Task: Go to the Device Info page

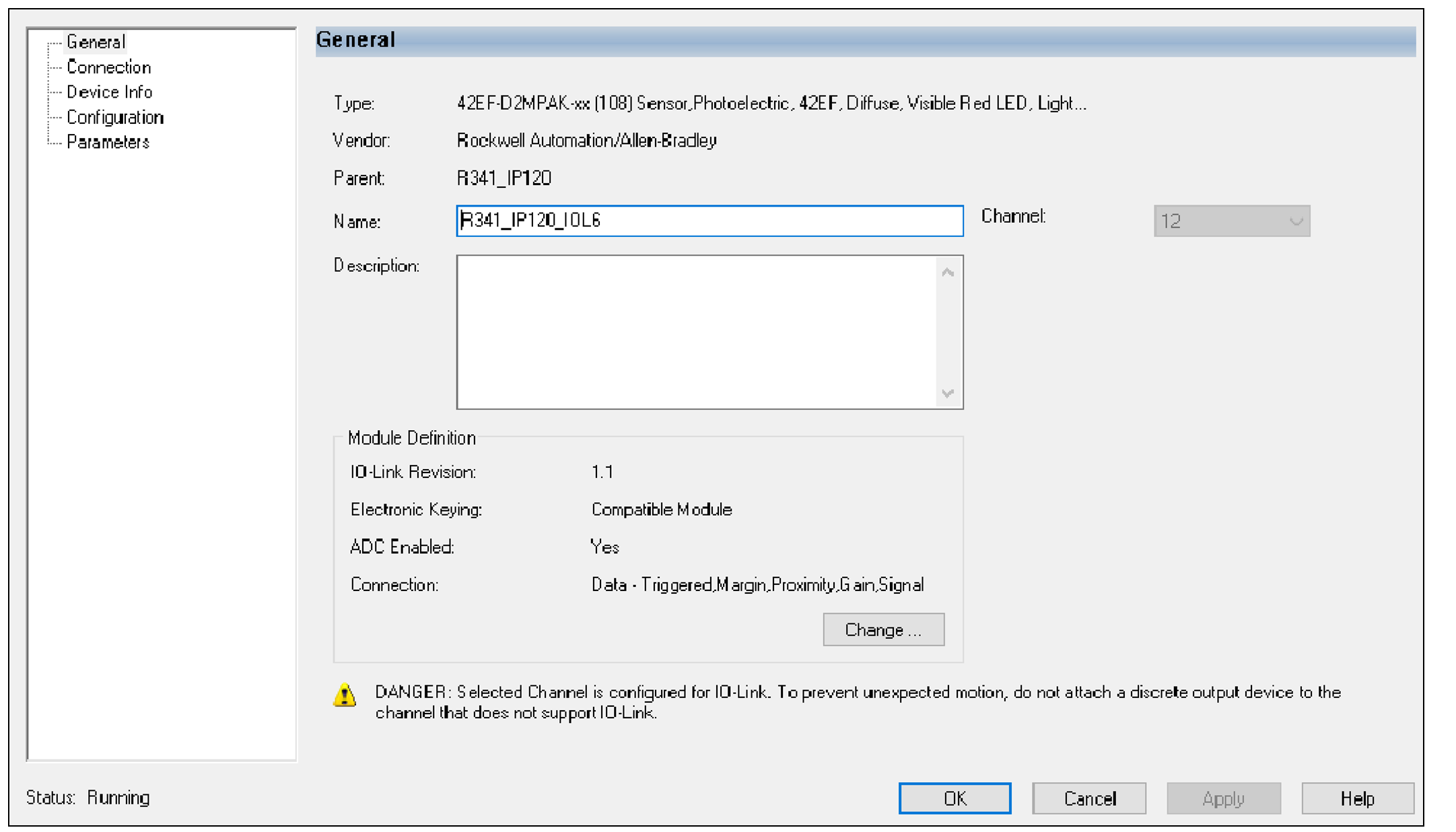Action: pos(109,92)
